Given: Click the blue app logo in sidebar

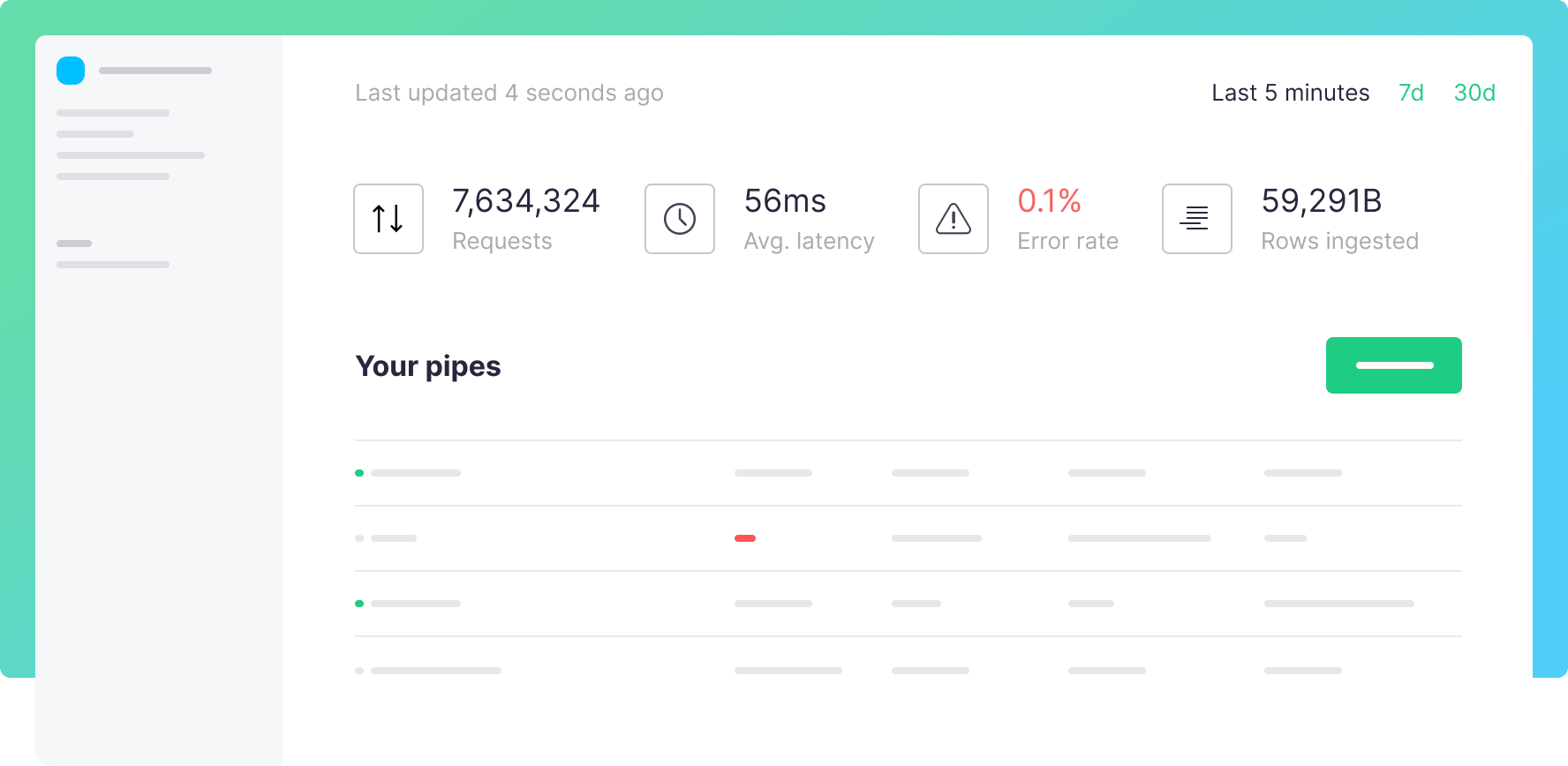Looking at the screenshot, I should (71, 71).
